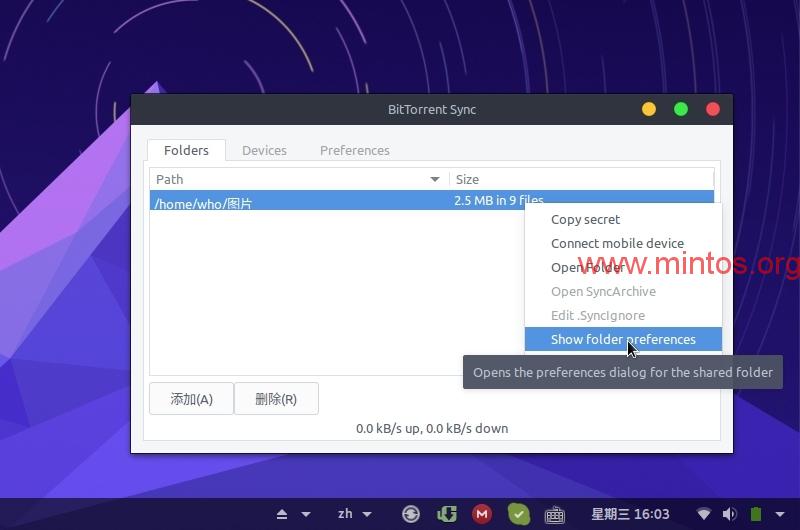Click the transfer speed status text

[x=432, y=428]
